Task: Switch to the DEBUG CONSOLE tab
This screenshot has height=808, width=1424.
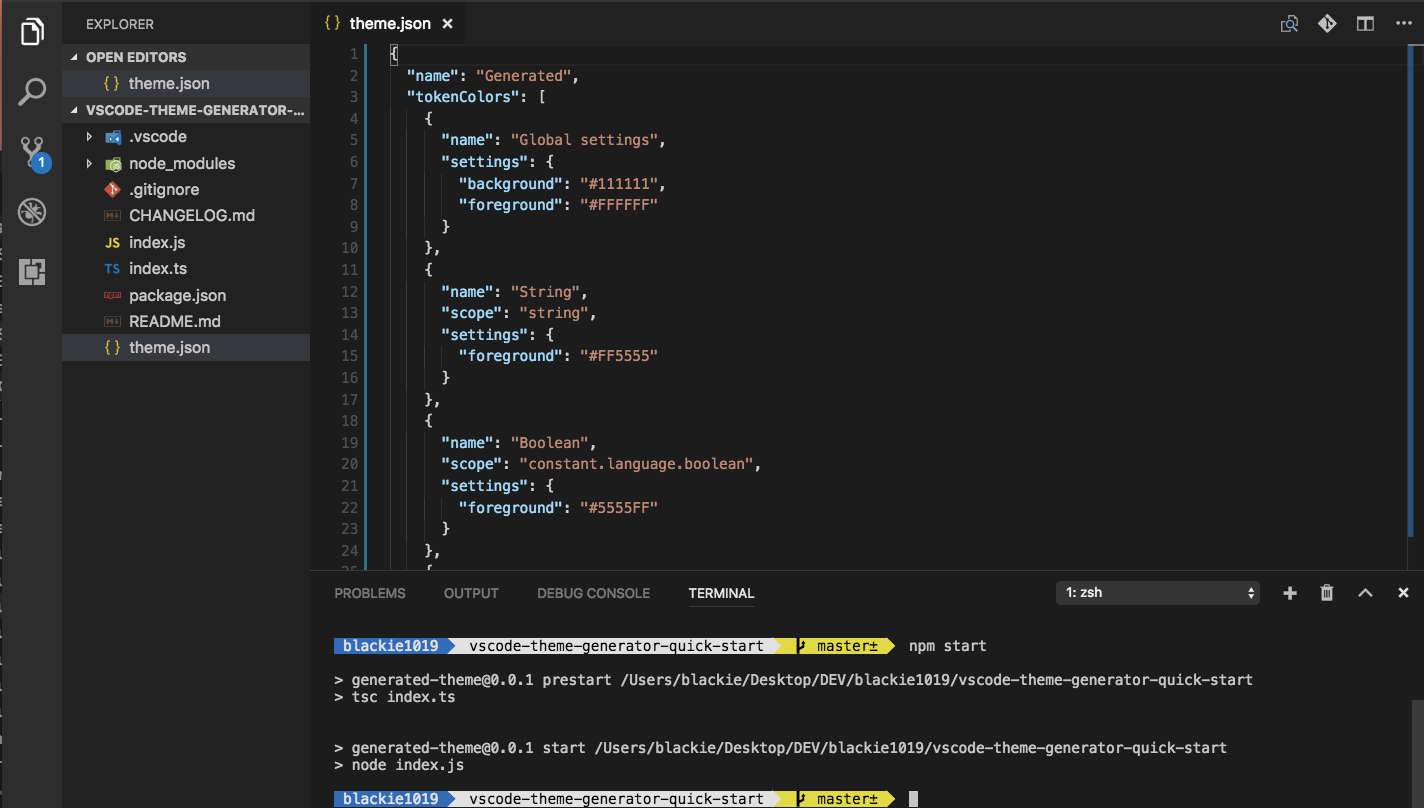Action: pos(593,593)
